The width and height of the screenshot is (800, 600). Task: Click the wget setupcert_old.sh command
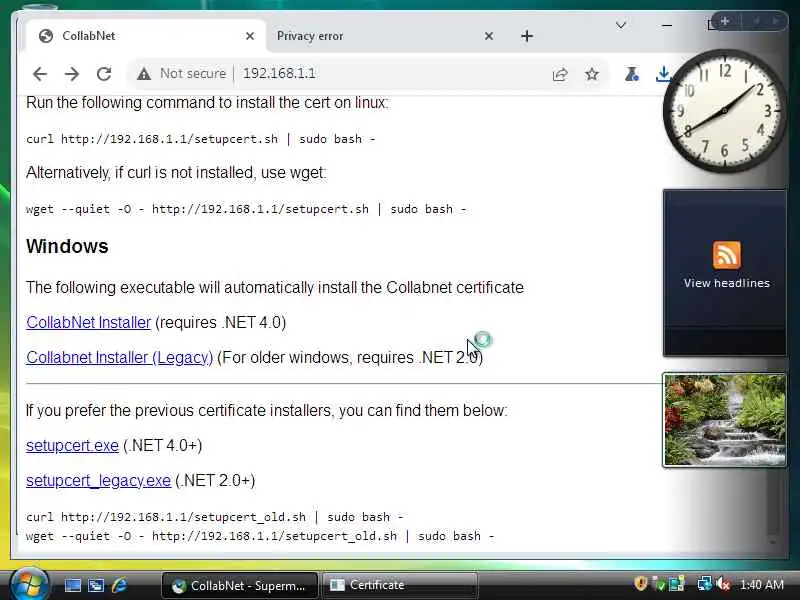[260, 536]
